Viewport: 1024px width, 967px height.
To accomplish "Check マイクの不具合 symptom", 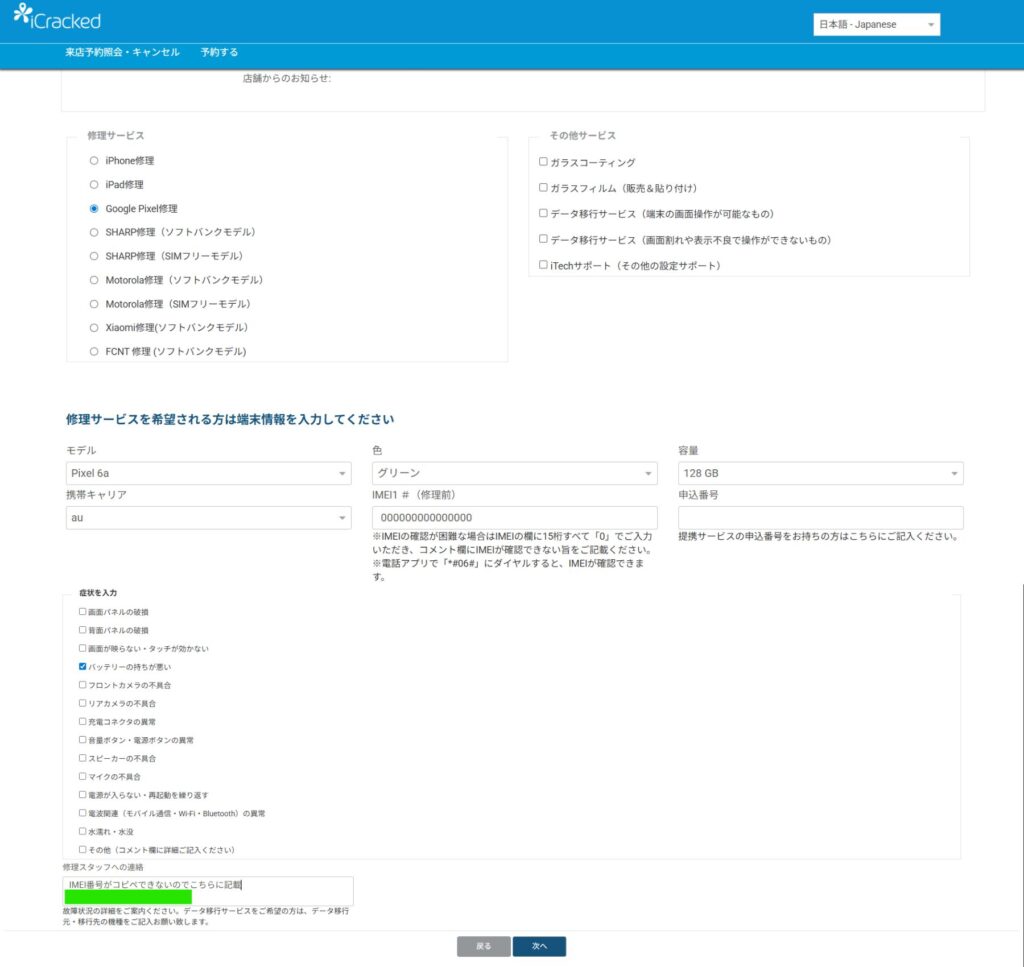I will pos(82,776).
